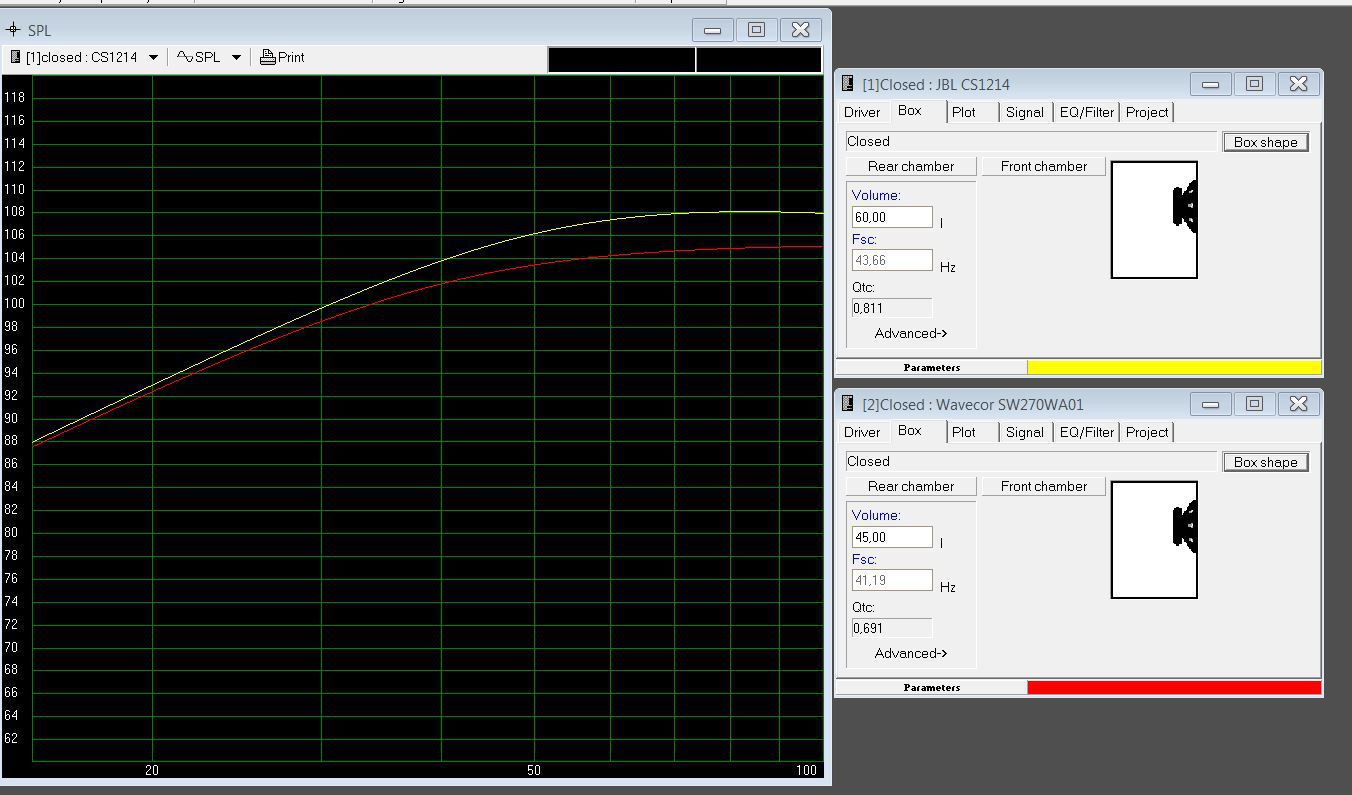Open Driver tab in Wavecor SW270WA01 window
The width and height of the screenshot is (1352, 795).
click(862, 432)
